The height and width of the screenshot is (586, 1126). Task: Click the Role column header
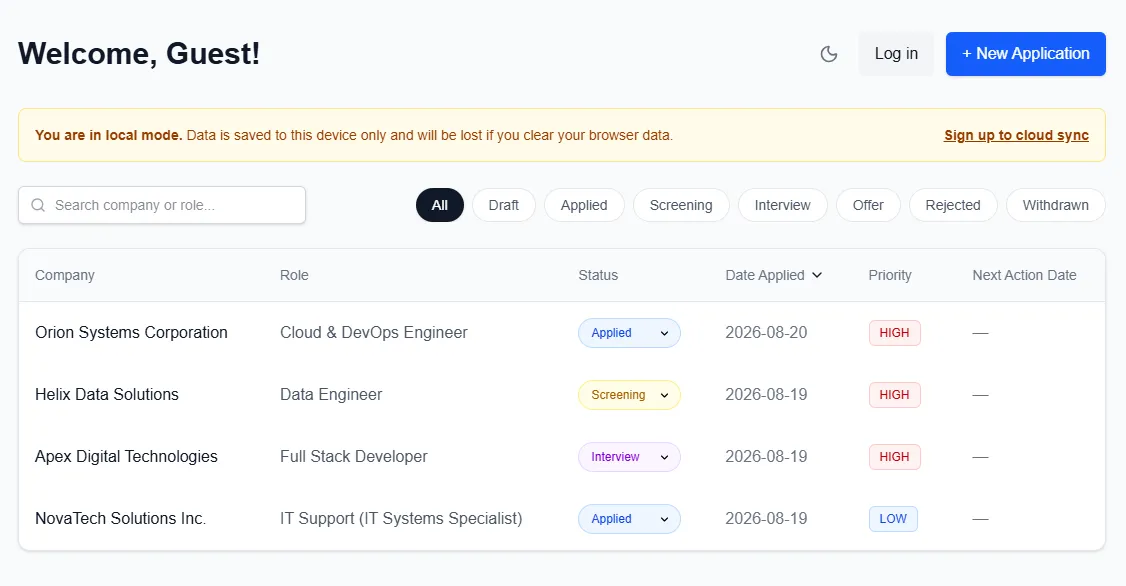click(294, 275)
